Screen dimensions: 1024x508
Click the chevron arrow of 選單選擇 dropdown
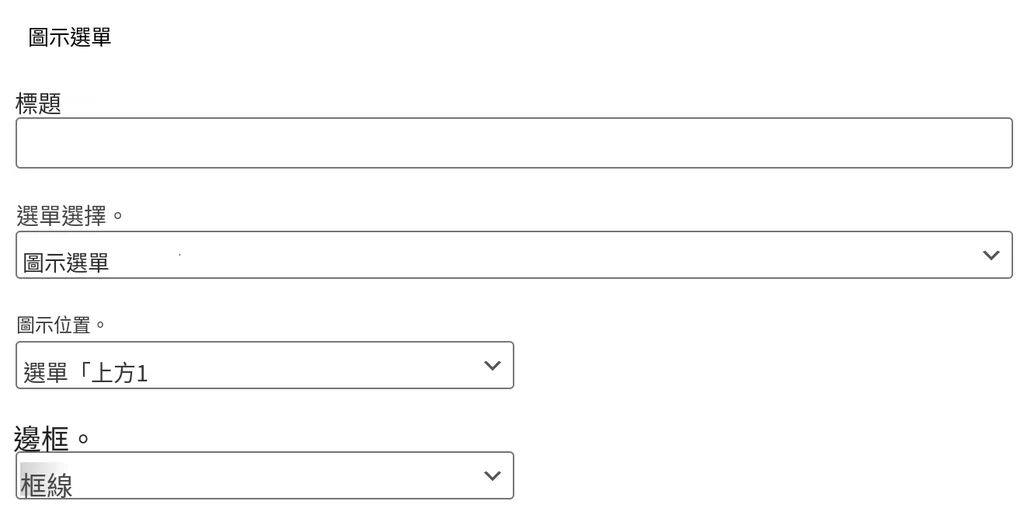click(991, 255)
